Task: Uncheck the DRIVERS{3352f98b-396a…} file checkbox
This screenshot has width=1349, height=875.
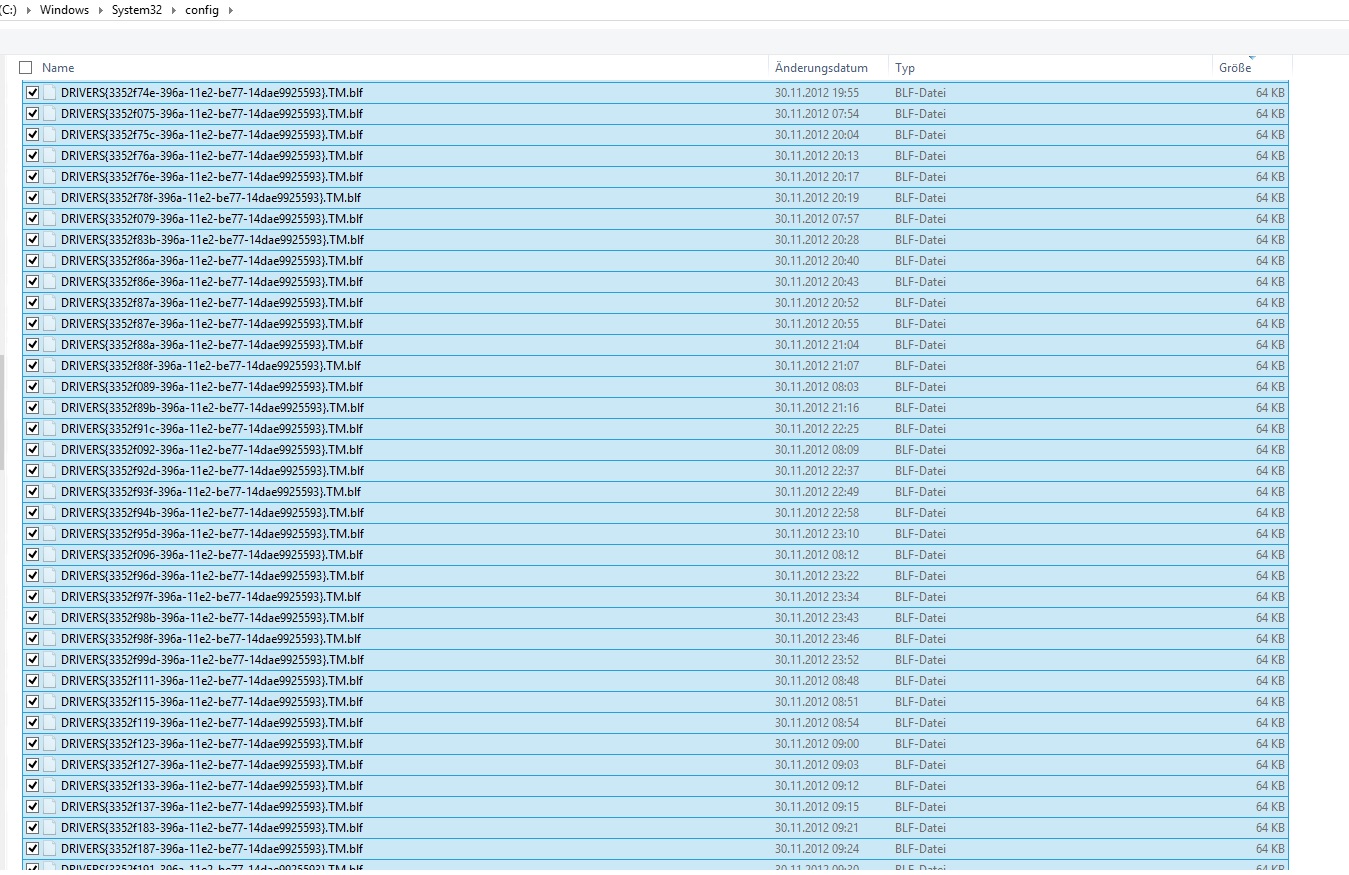Action: point(33,618)
